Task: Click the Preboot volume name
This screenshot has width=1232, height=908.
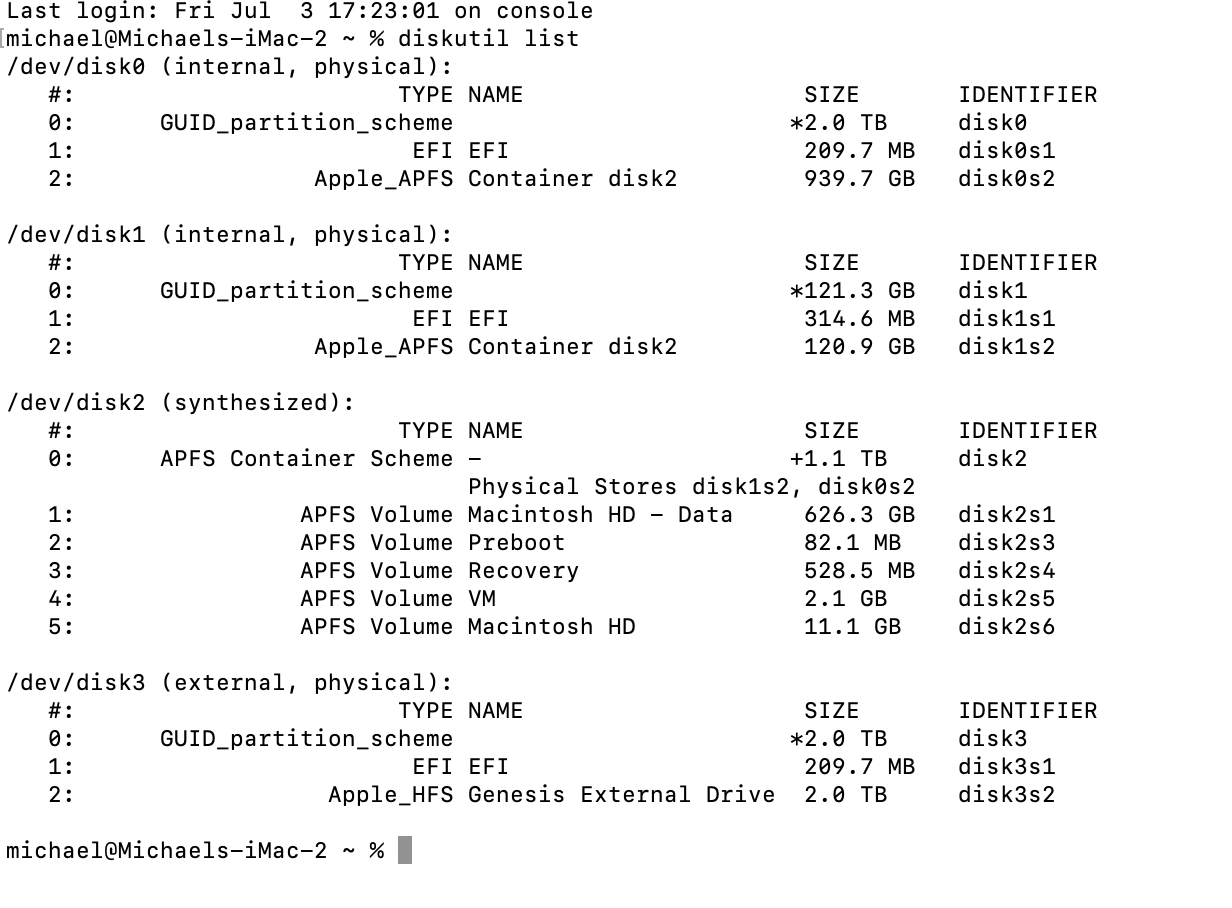Action: (516, 543)
